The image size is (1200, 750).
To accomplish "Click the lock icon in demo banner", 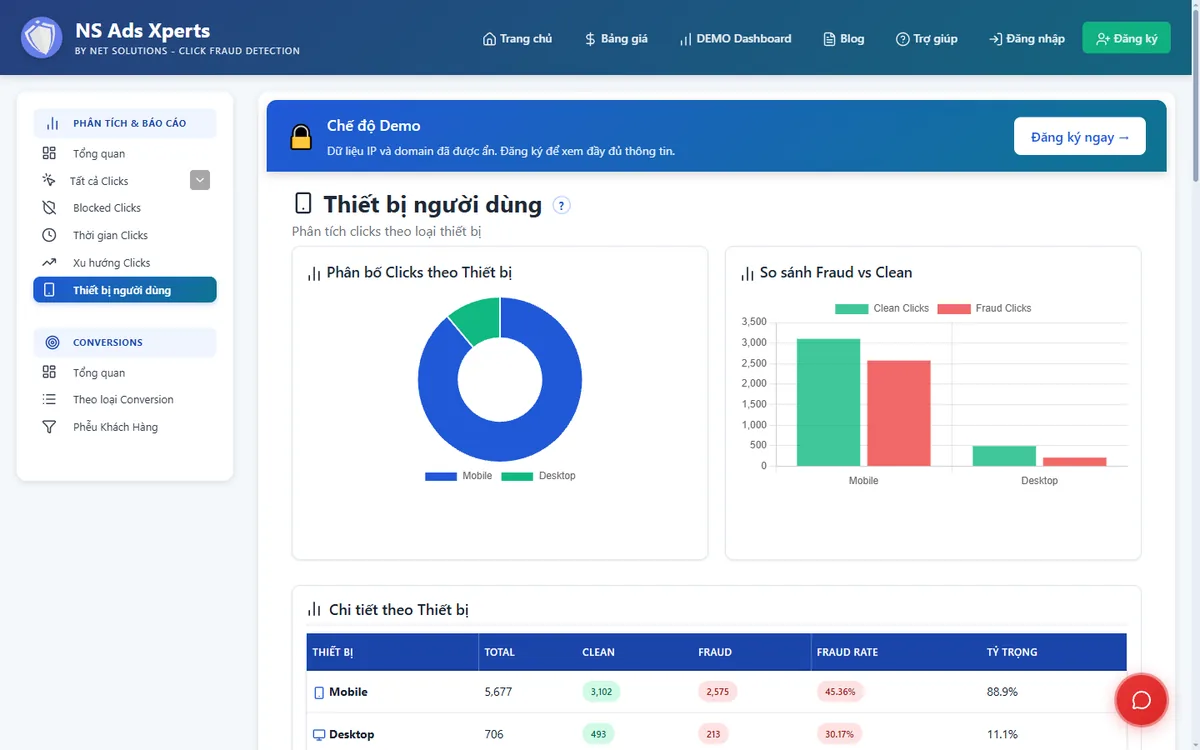I will pos(301,137).
